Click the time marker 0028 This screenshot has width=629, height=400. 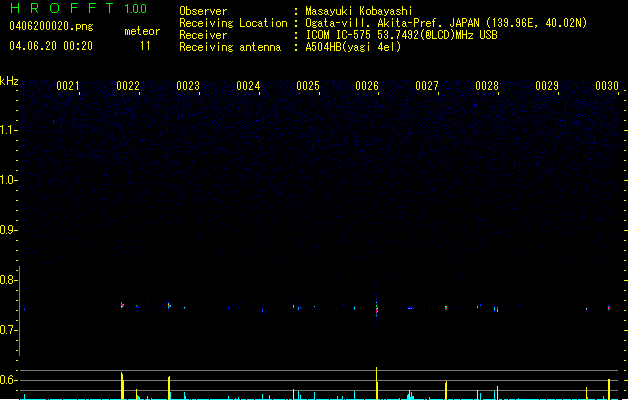pos(487,85)
